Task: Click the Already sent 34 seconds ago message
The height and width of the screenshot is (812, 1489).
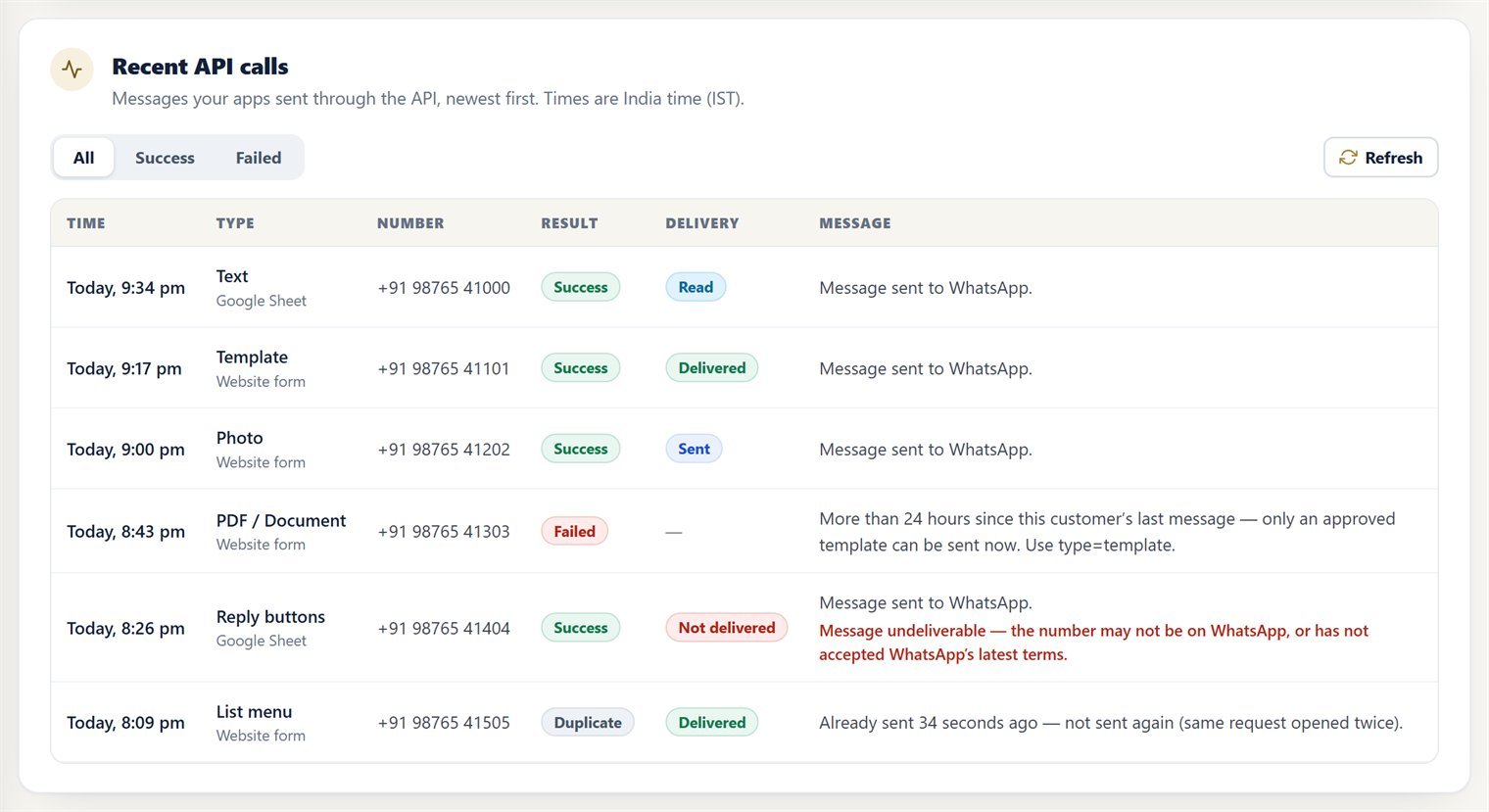Action: click(x=1111, y=723)
